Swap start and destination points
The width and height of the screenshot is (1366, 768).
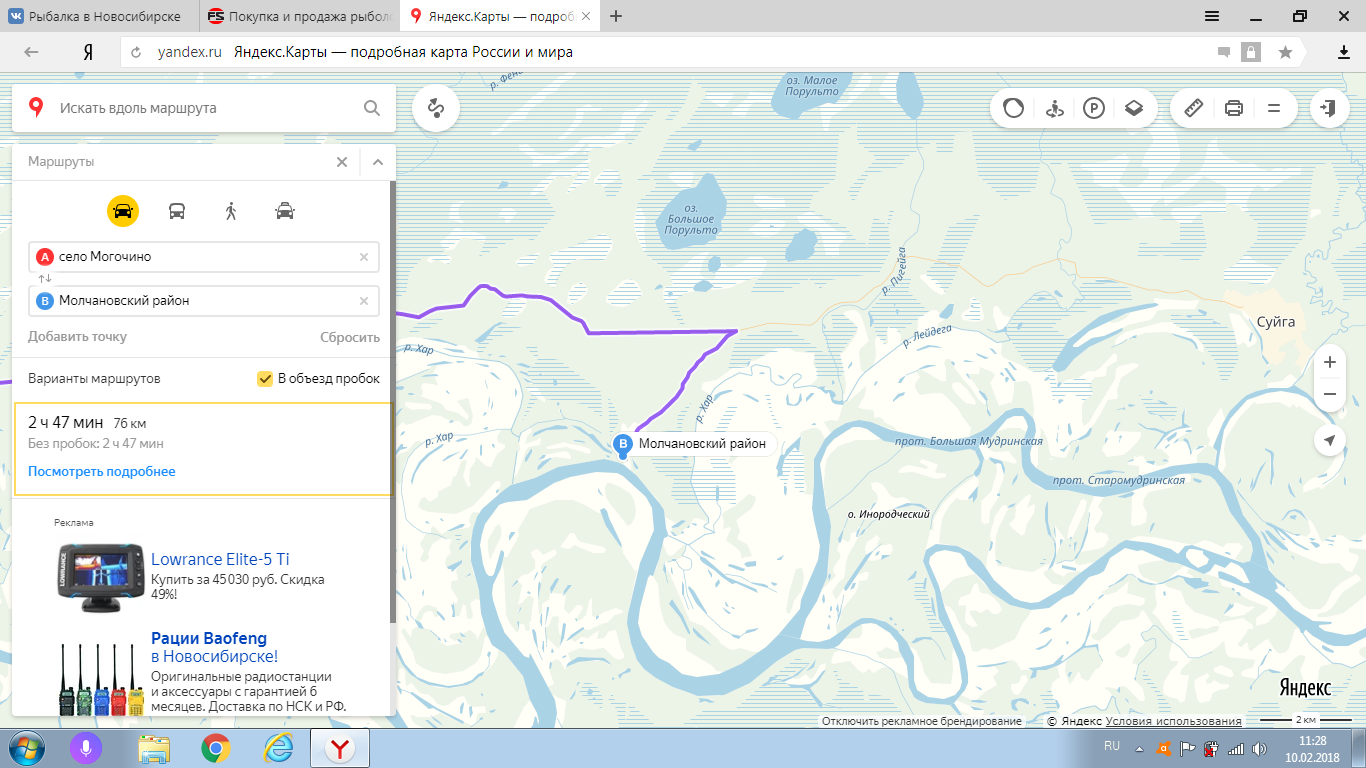tap(44, 279)
